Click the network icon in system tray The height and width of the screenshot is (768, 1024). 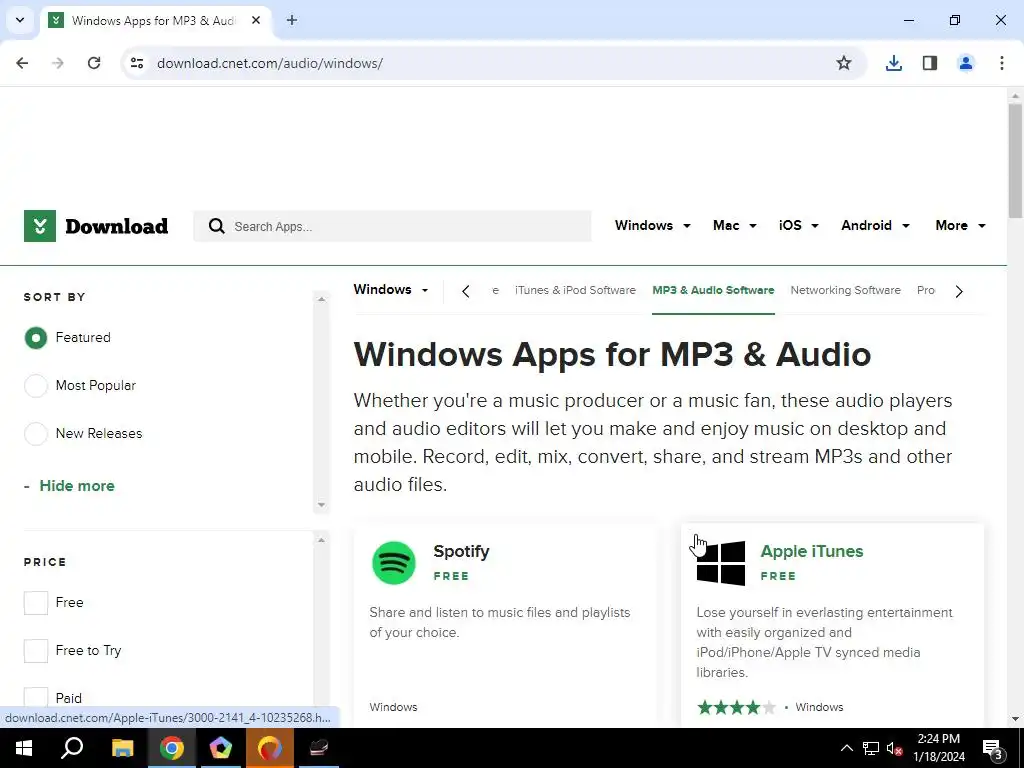[871, 748]
